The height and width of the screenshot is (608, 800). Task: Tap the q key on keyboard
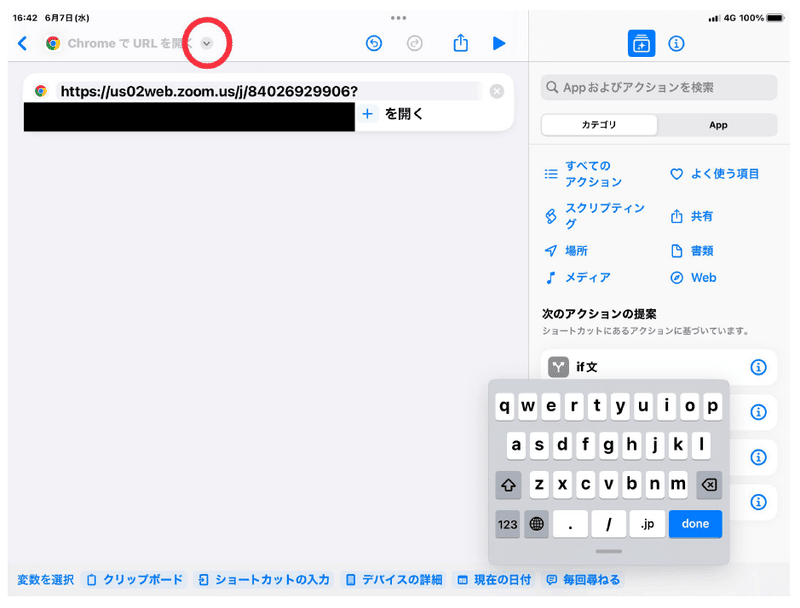505,407
